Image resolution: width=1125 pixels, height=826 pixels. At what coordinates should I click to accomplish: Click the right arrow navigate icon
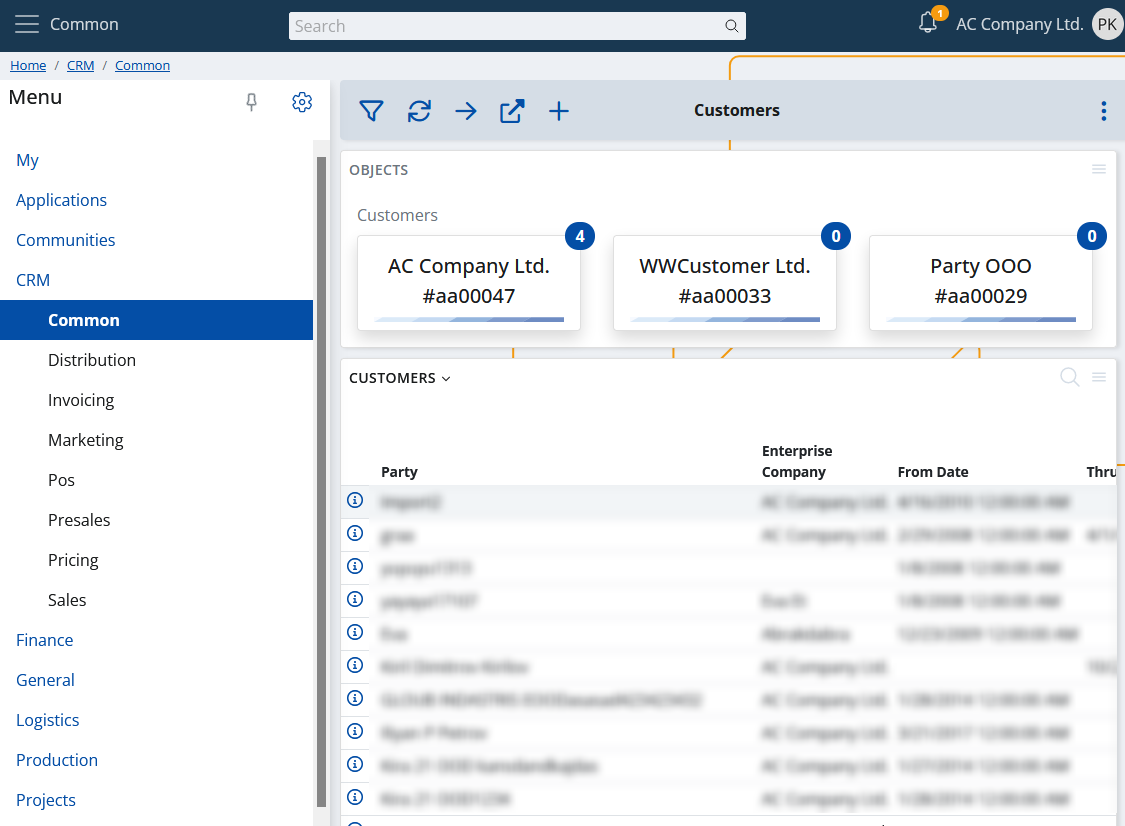click(466, 111)
